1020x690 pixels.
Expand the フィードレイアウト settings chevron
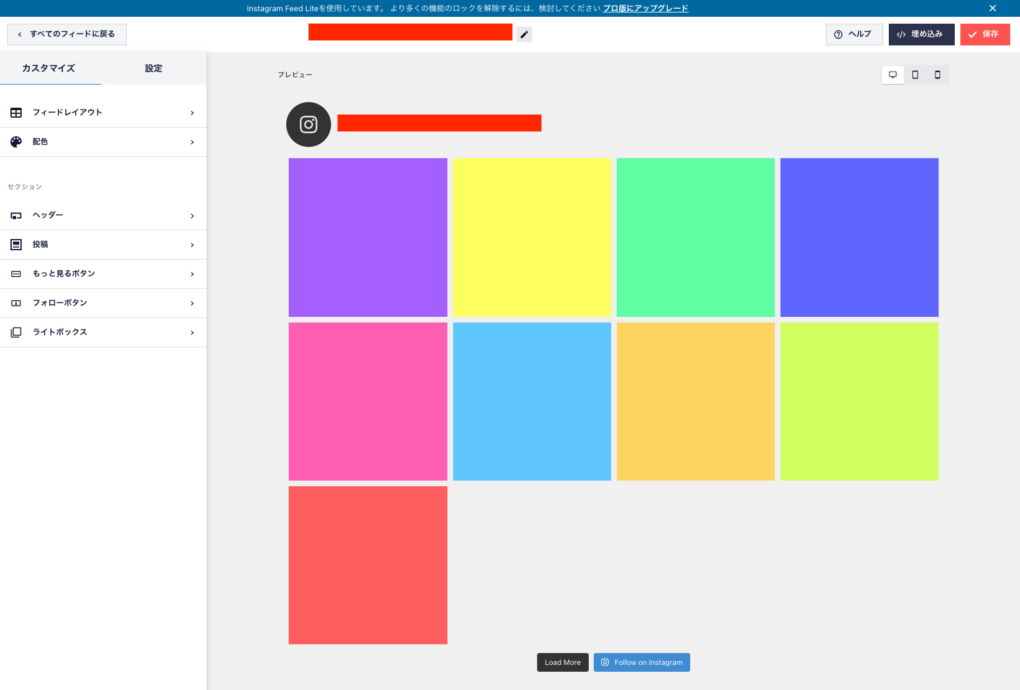[x=193, y=112]
